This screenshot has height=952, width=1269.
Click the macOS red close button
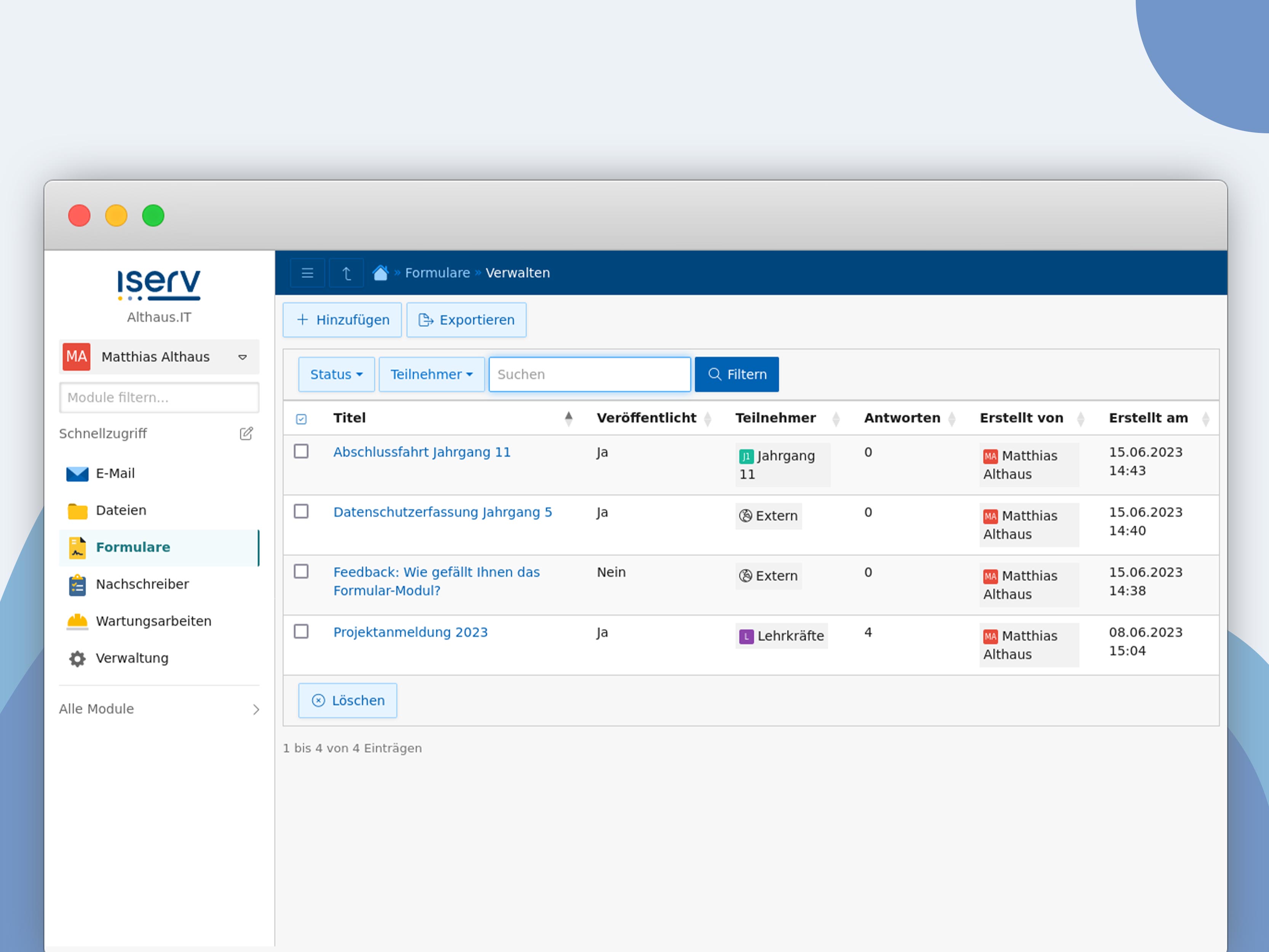click(79, 216)
